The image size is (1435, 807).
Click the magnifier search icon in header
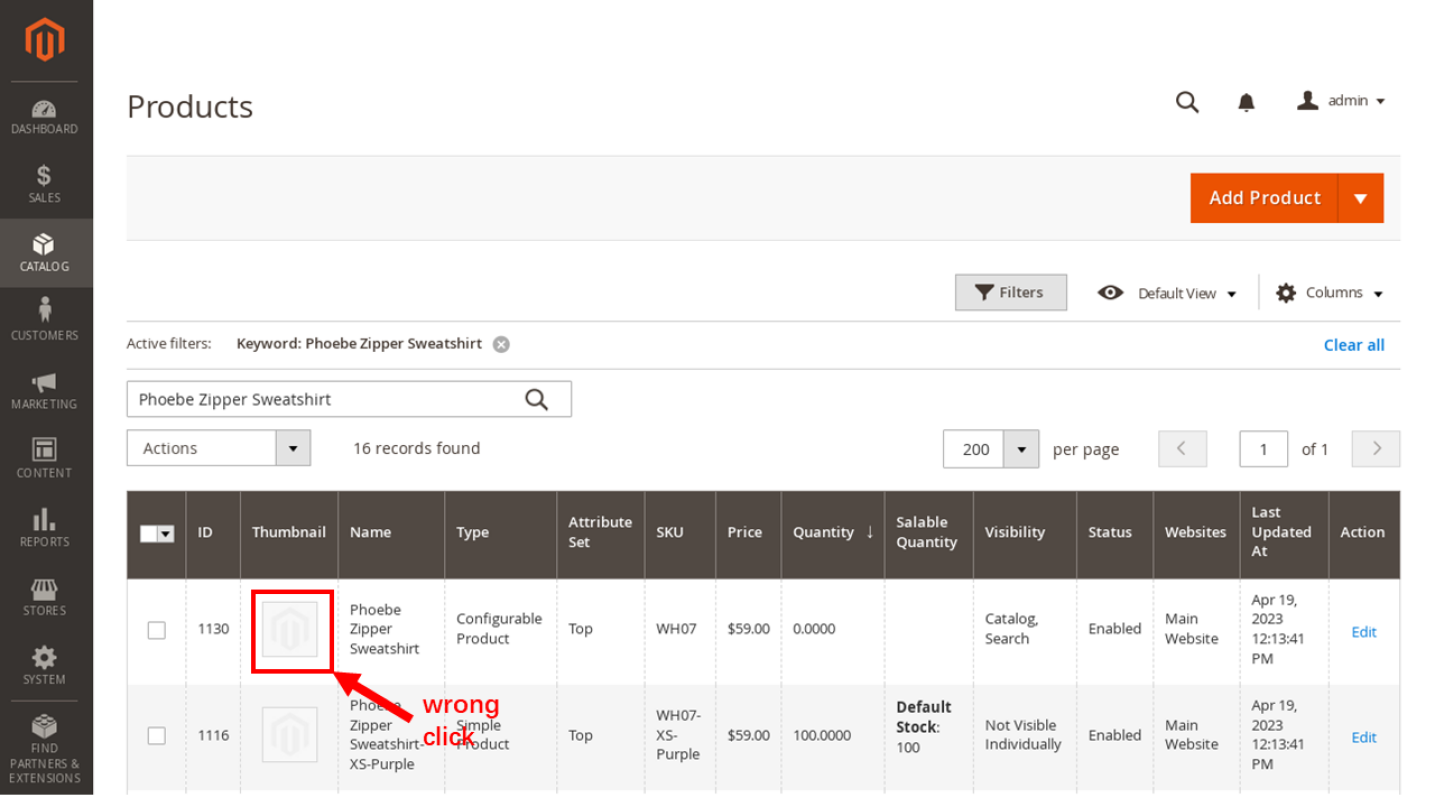[1187, 102]
